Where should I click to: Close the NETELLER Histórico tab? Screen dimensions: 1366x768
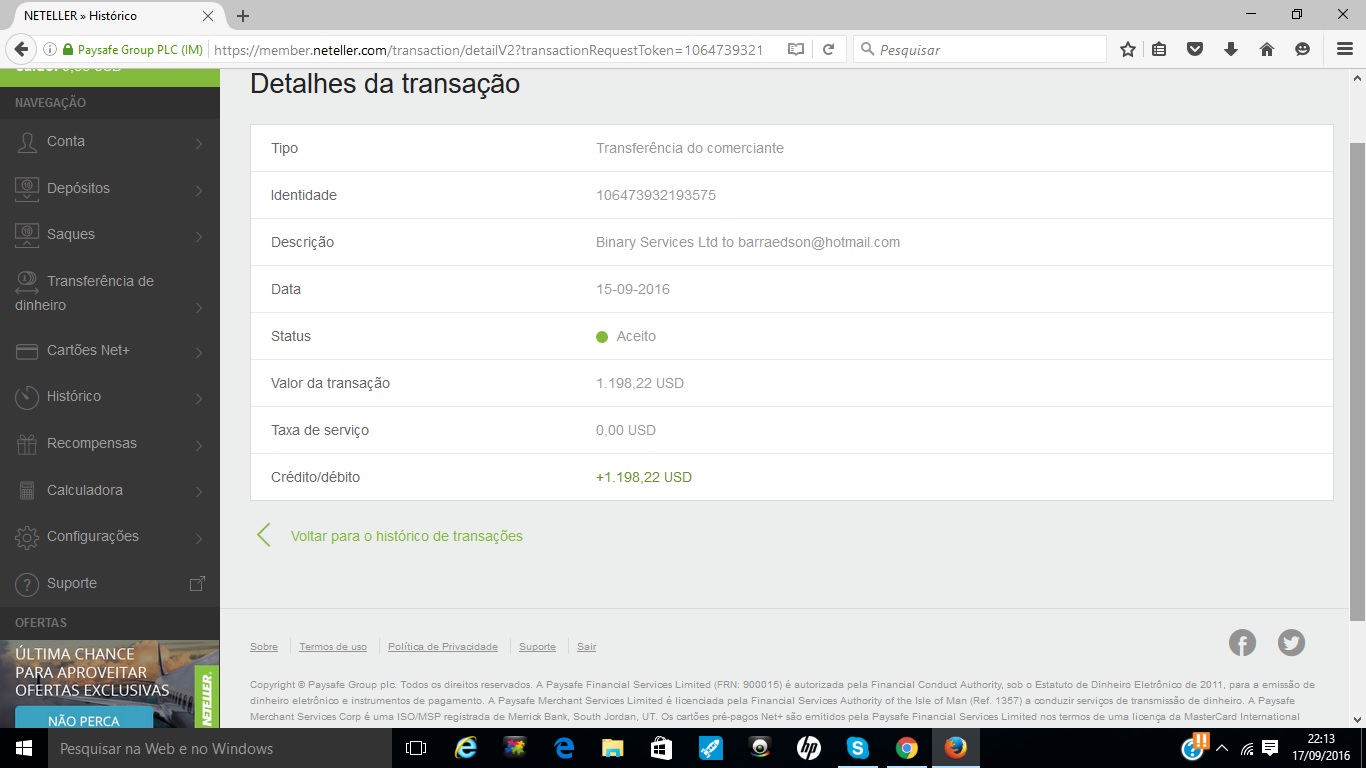coord(208,16)
